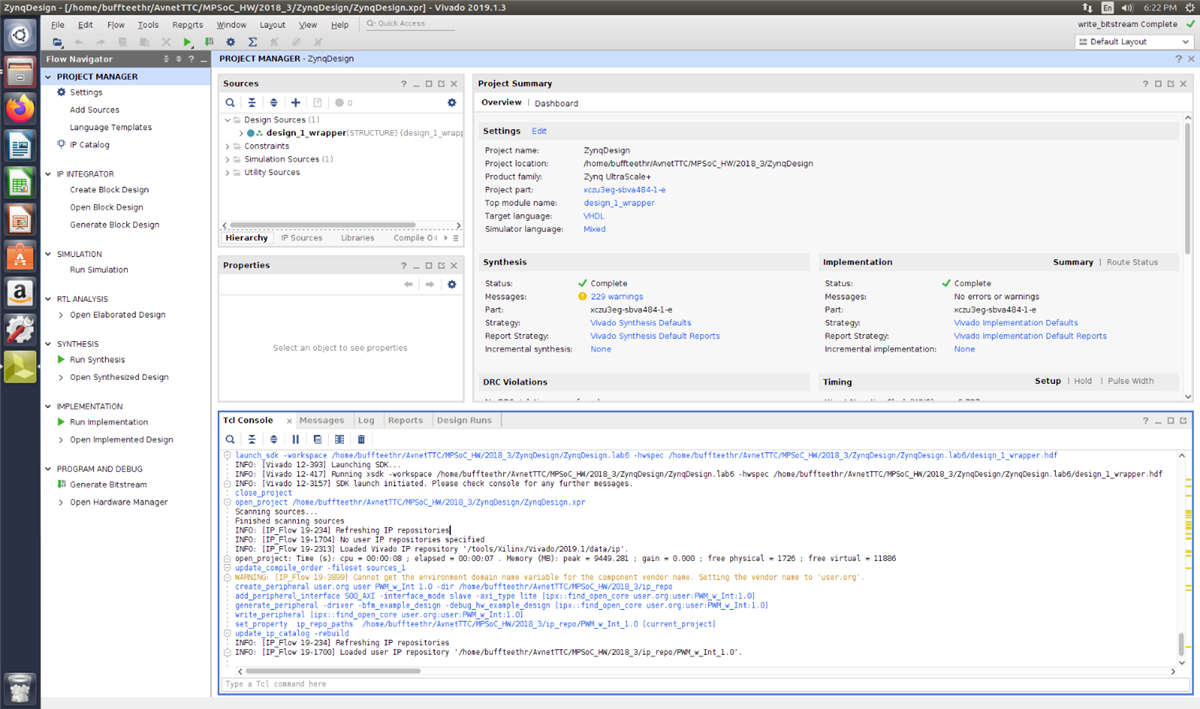Click the plus icon in Sources panel
The image size is (1200, 709).
coord(295,103)
